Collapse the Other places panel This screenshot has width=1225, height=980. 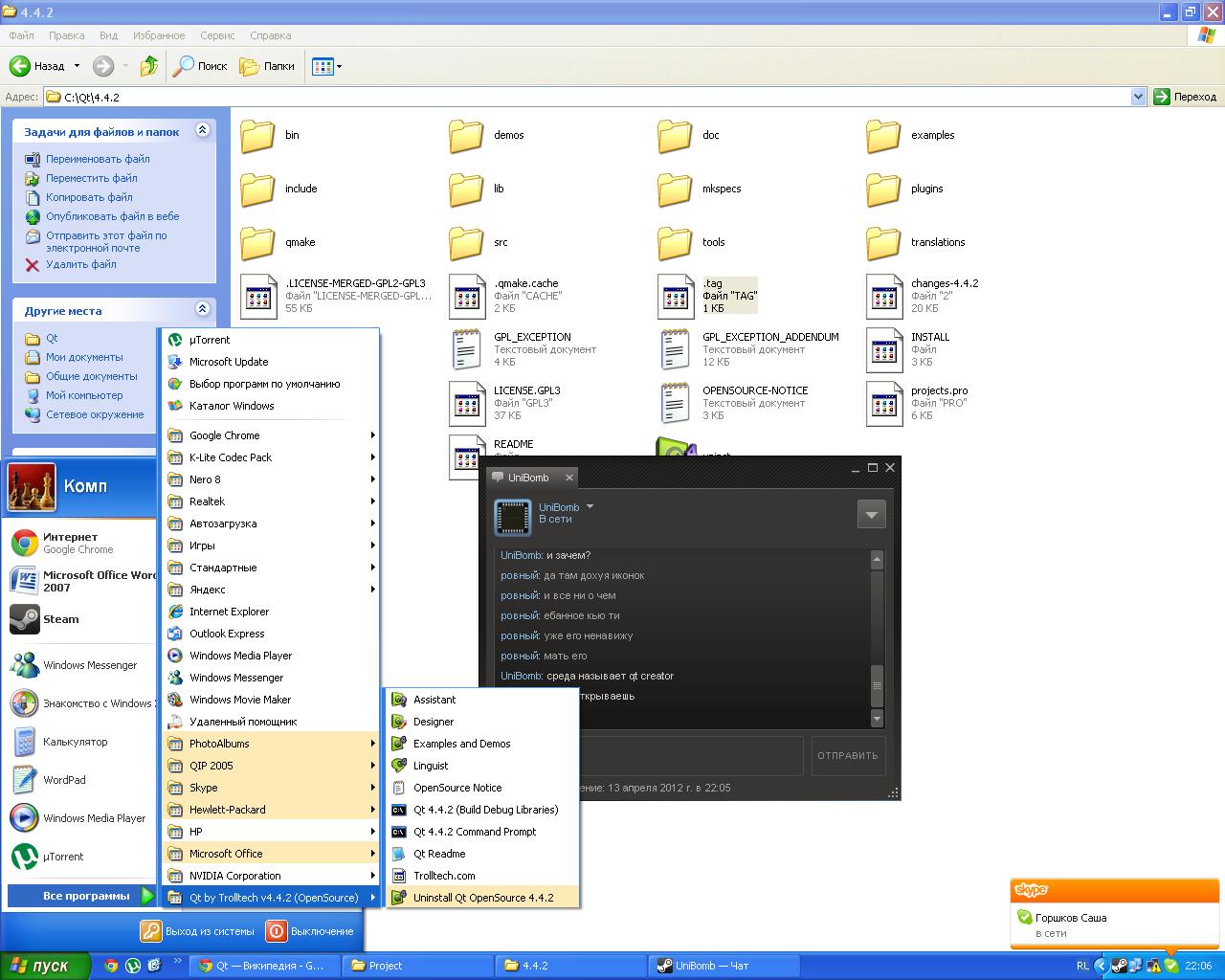coord(202,308)
